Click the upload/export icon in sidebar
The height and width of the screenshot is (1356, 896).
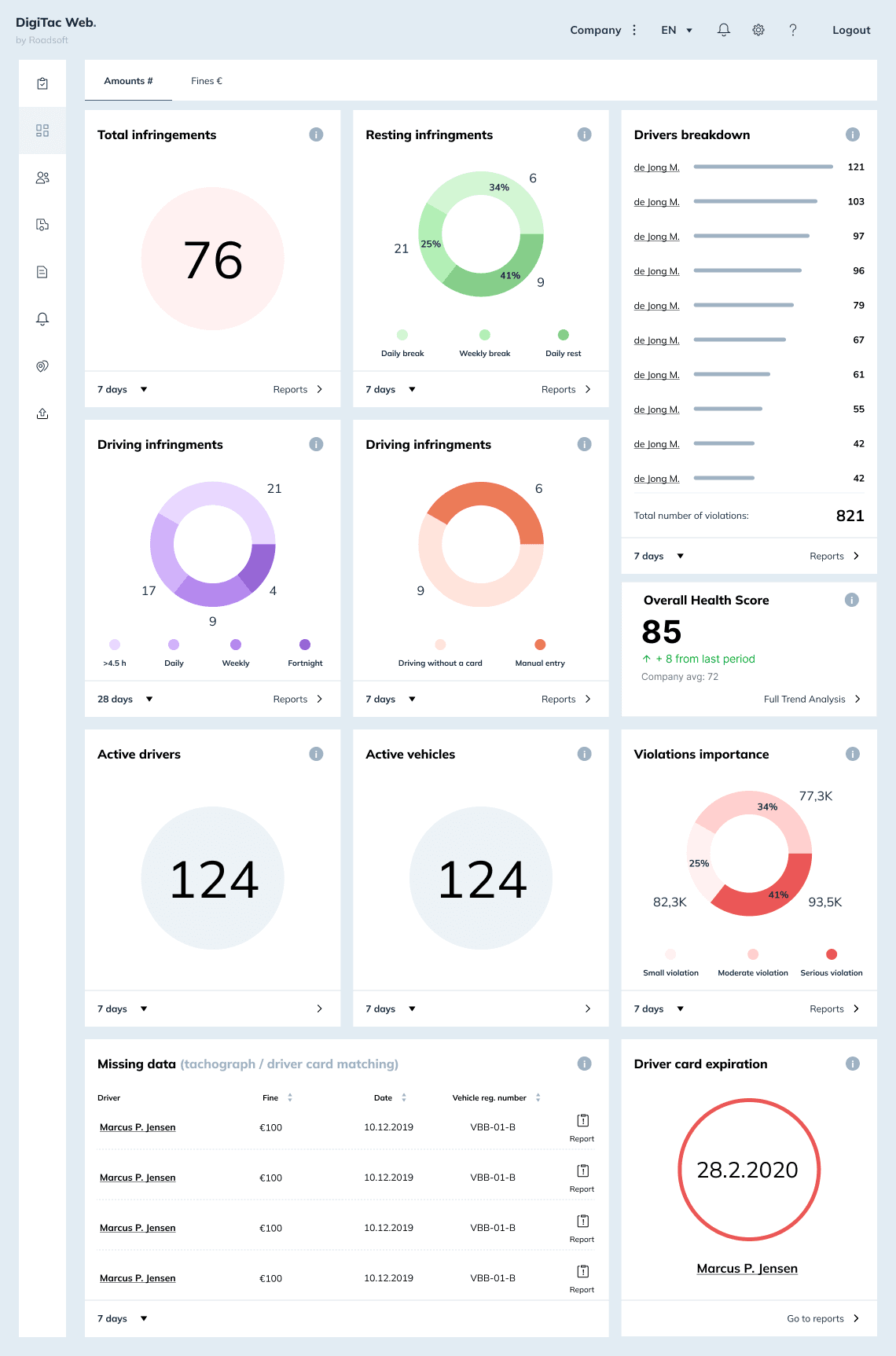click(42, 413)
